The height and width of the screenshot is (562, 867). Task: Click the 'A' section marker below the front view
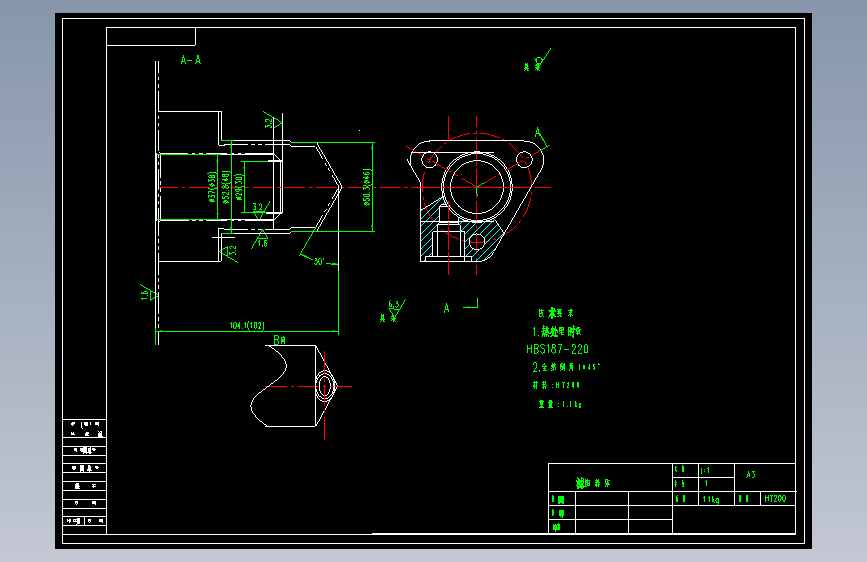(447, 309)
